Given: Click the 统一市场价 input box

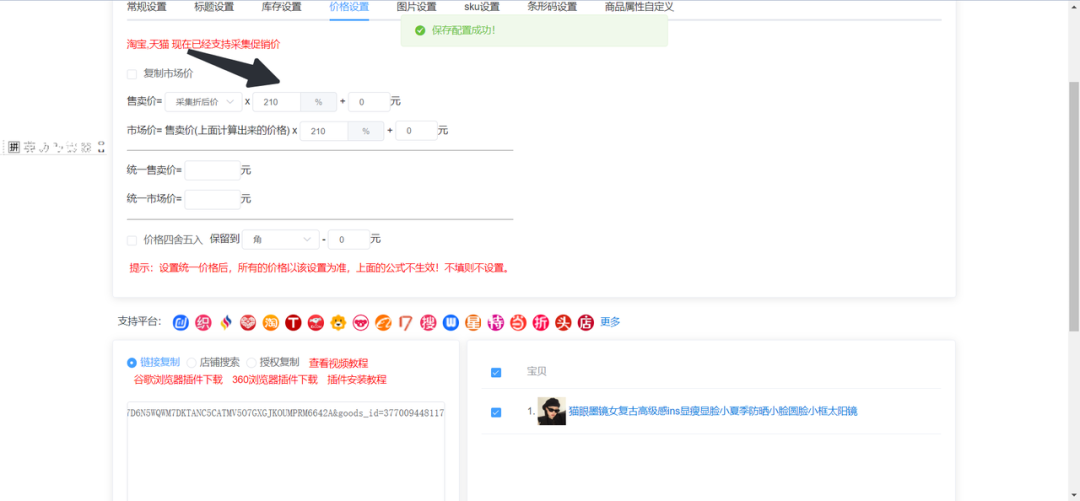Looking at the screenshot, I should click(x=212, y=199).
